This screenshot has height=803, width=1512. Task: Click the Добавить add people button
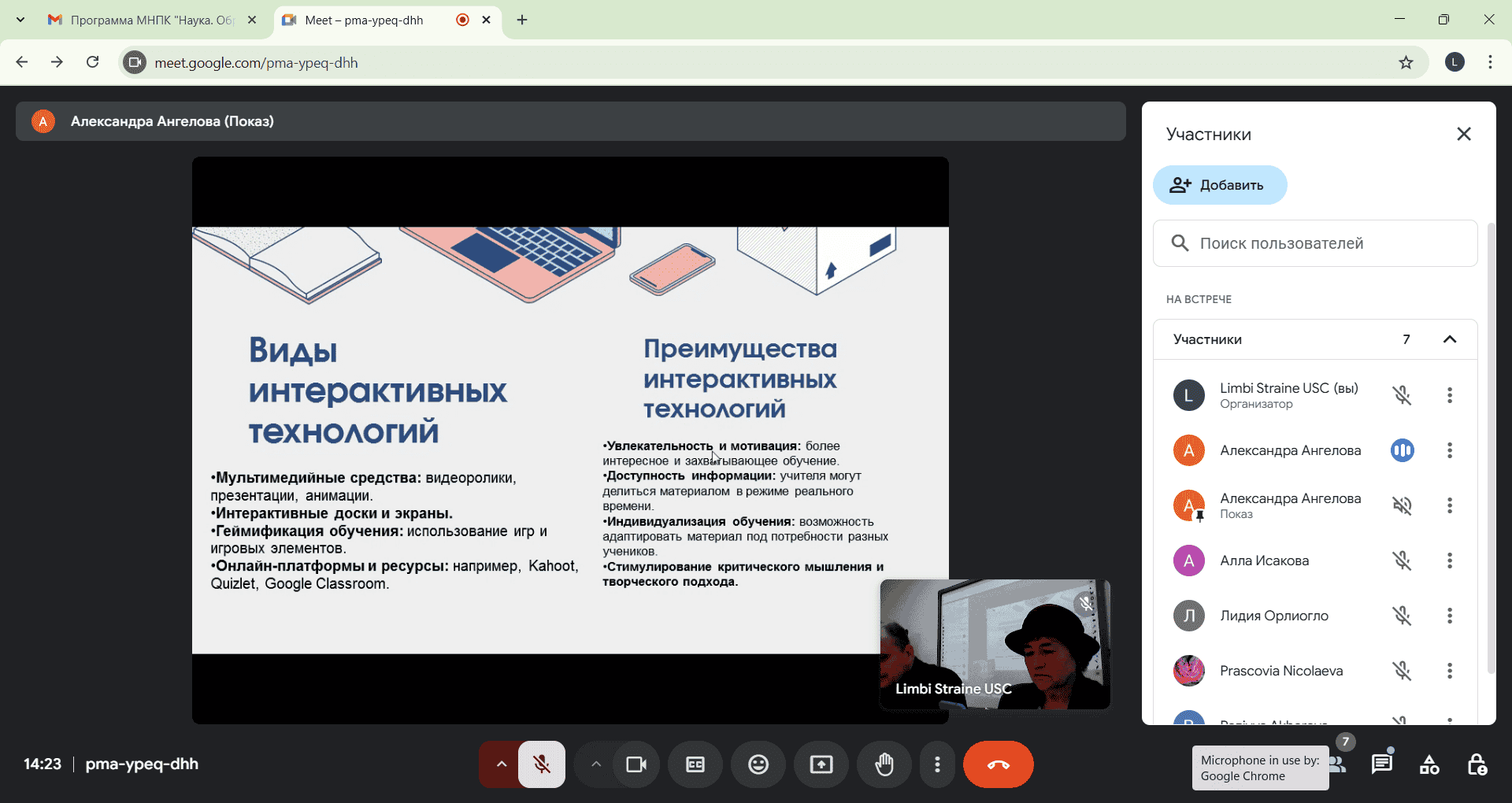pos(1219,185)
